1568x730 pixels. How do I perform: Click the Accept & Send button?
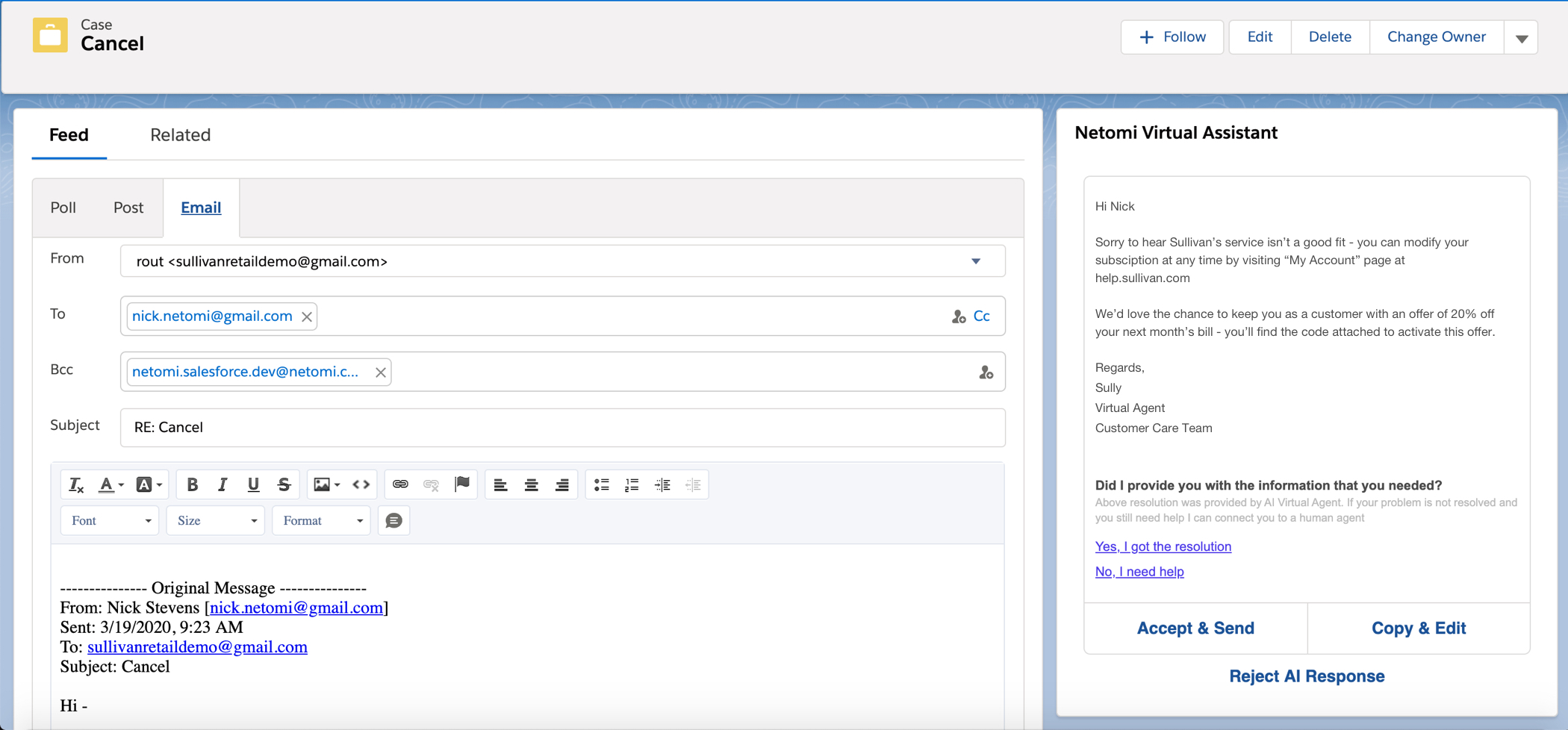(x=1195, y=628)
